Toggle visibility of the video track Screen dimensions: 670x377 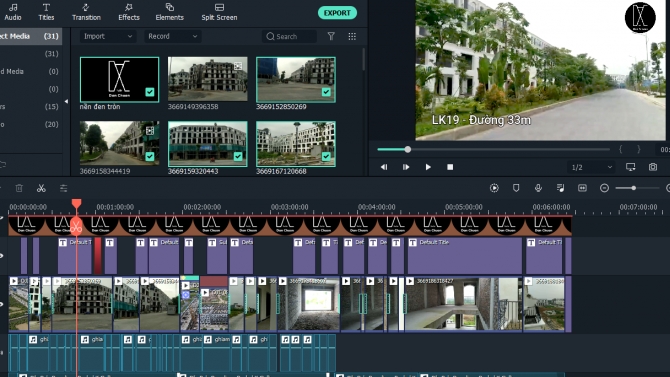(x=2, y=304)
